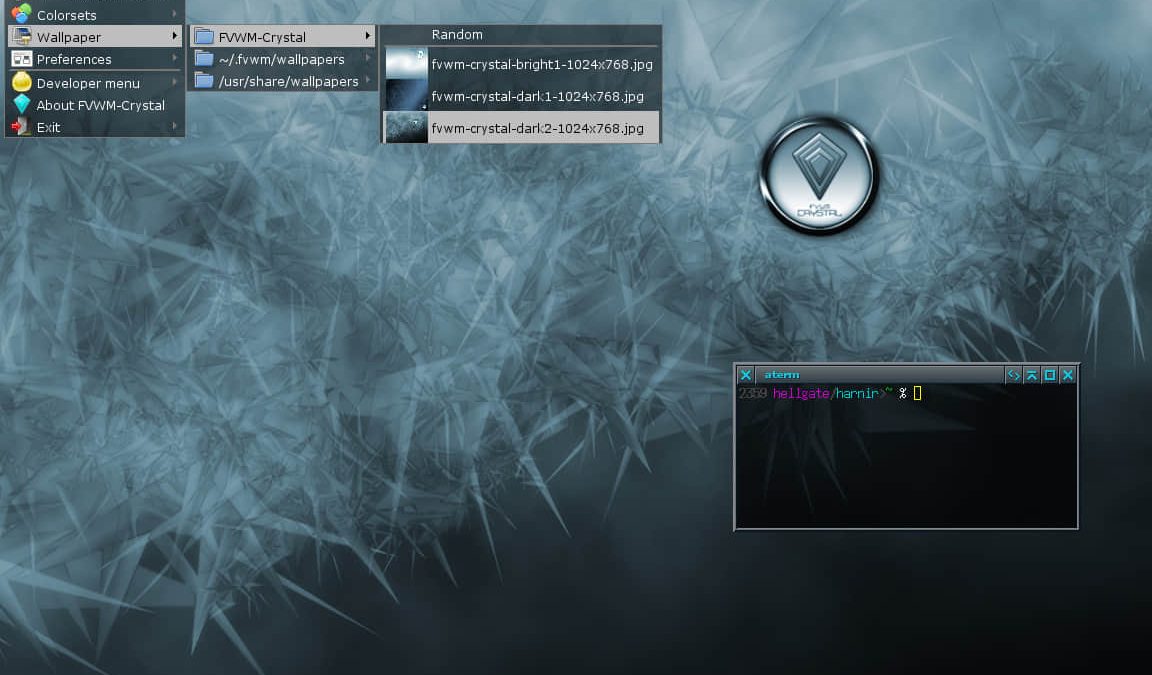1152x675 pixels.
Task: Click the About FVWM-Crystal diamond icon
Action: point(22,104)
